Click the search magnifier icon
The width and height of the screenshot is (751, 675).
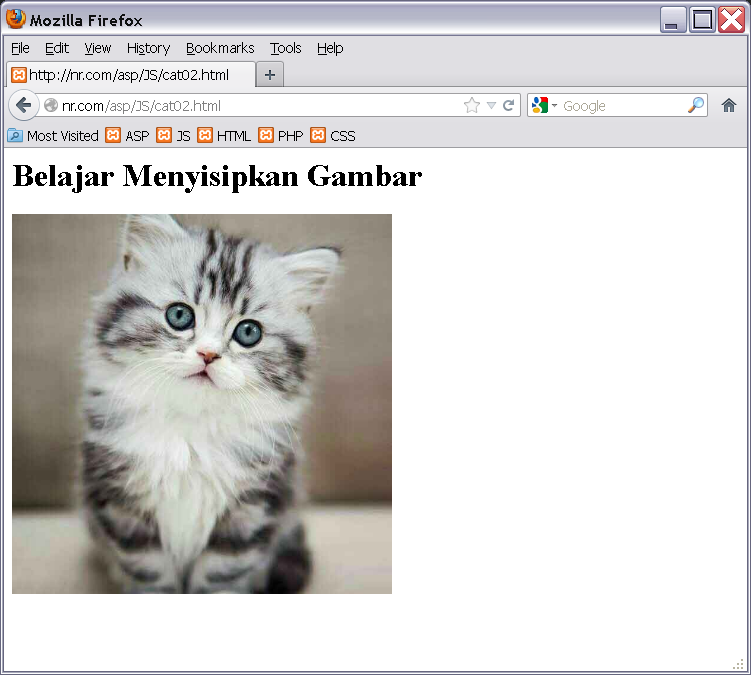pos(696,105)
